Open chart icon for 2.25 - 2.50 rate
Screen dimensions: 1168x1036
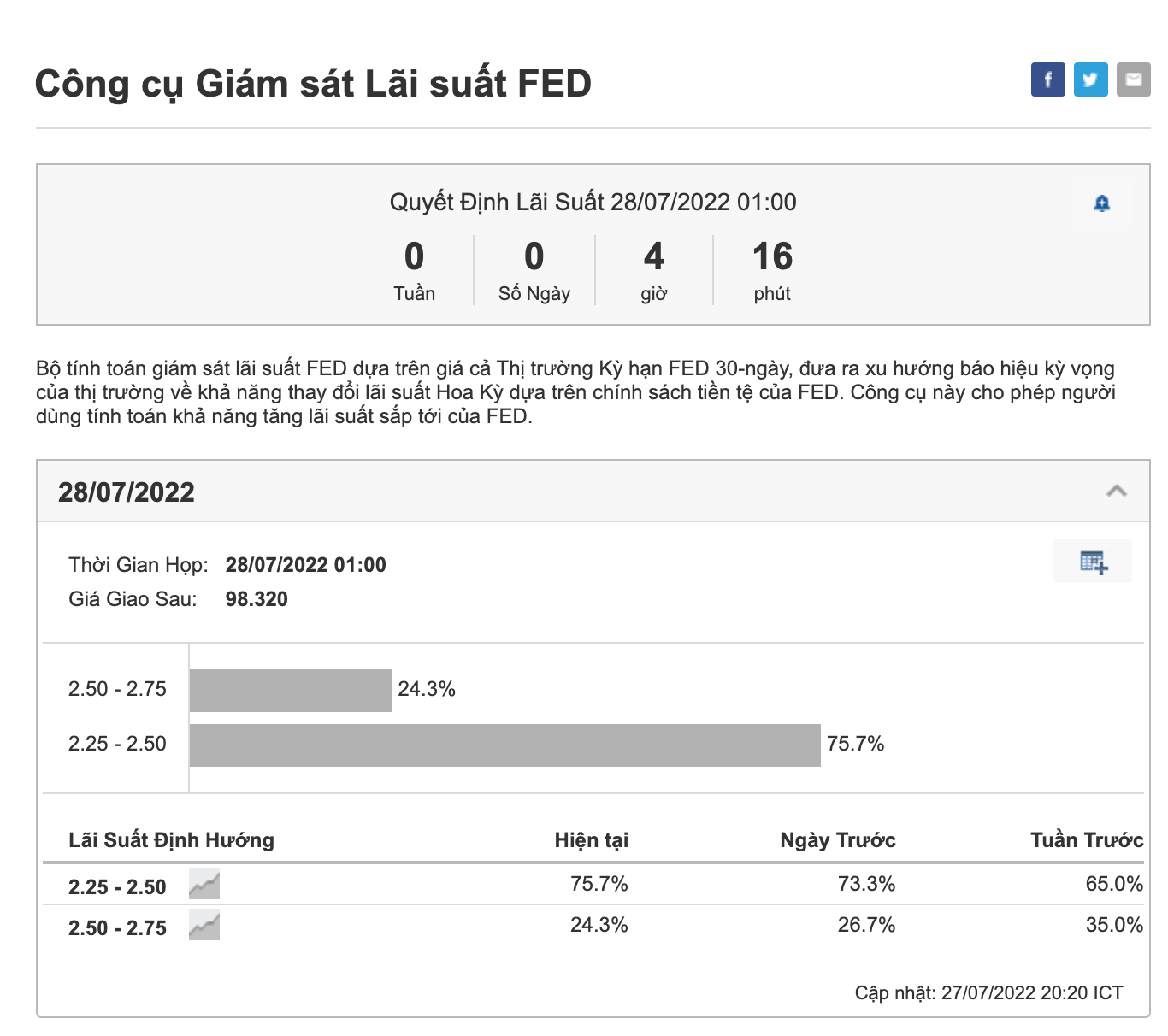[204, 885]
